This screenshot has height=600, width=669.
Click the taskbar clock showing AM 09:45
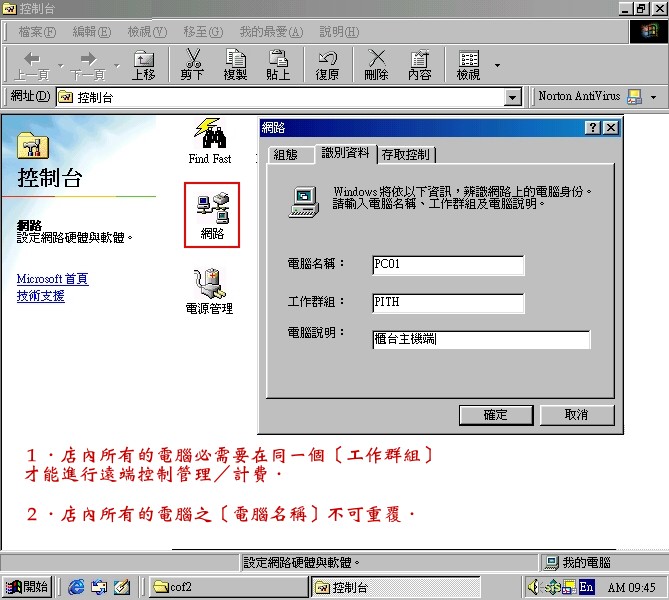click(x=631, y=588)
